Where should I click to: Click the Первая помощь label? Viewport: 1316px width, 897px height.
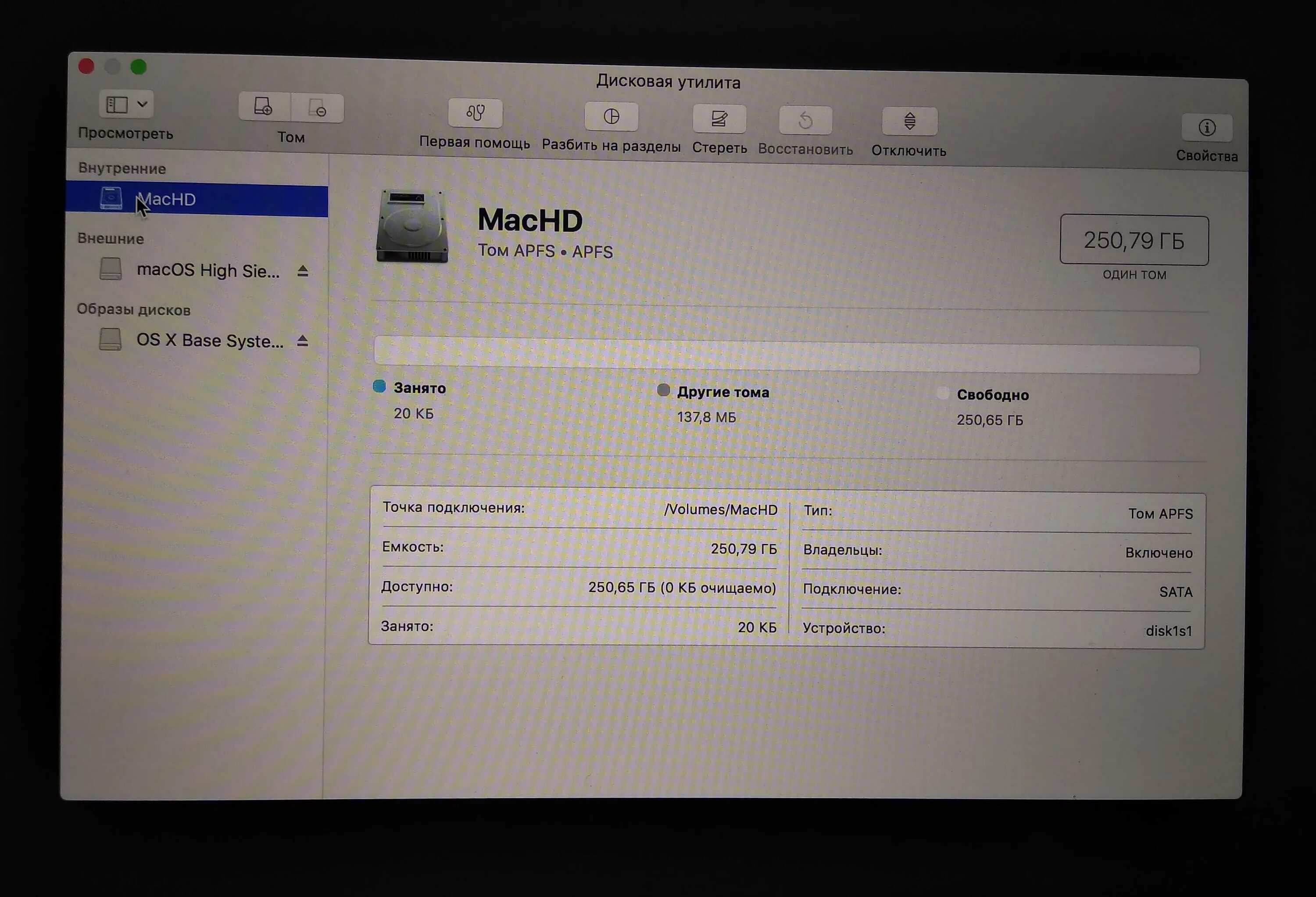[x=475, y=142]
